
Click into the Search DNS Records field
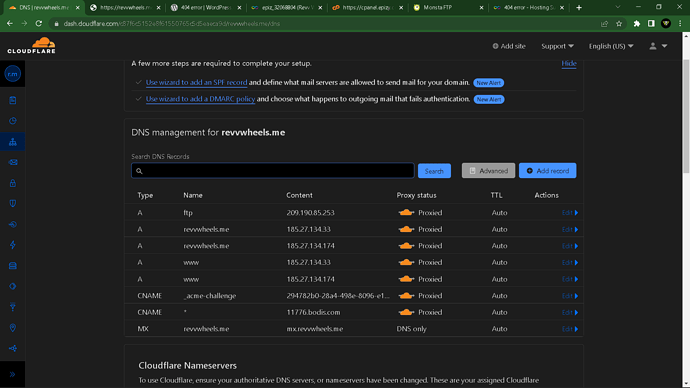point(272,171)
